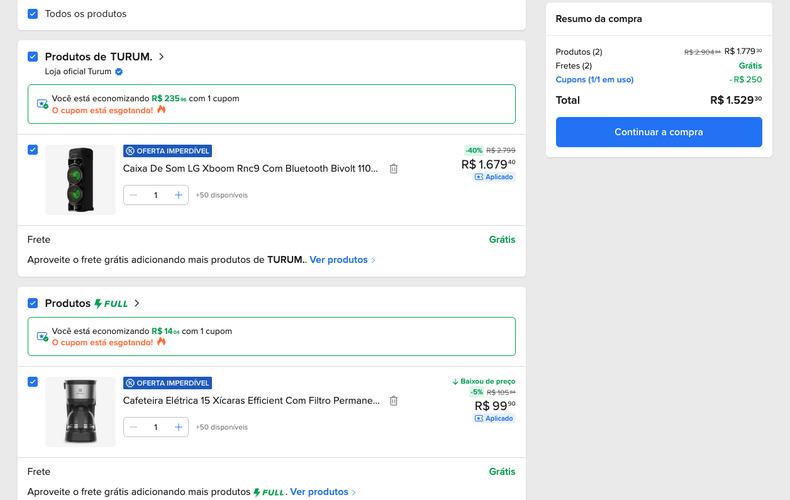Click verified badge next to Loja oficial Turum
The image size is (790, 500).
[x=119, y=72]
